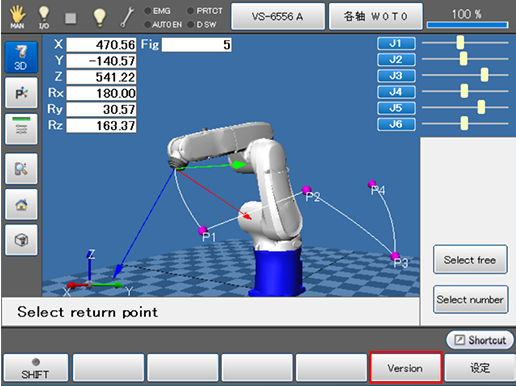Click the home view icon
Screen dimensions: 516x386
21,204
